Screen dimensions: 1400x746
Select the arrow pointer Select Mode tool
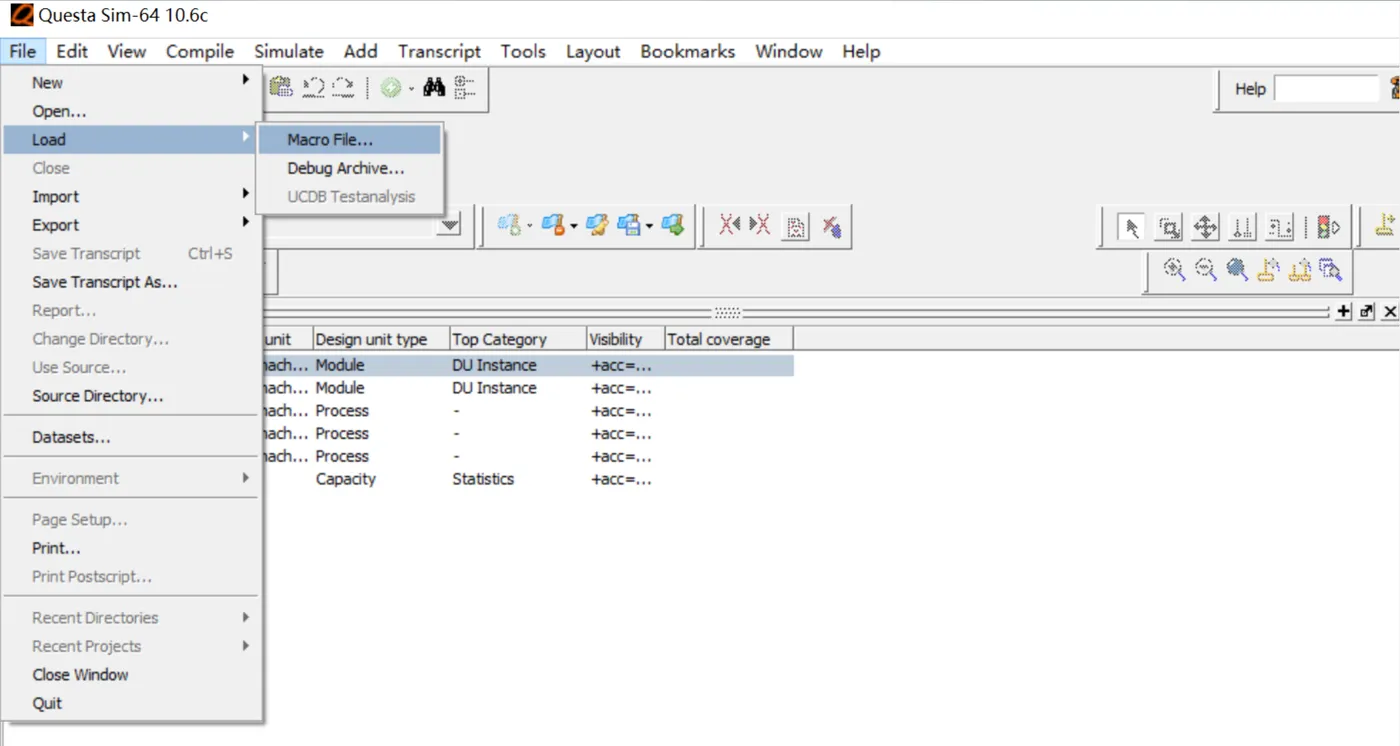click(1131, 228)
